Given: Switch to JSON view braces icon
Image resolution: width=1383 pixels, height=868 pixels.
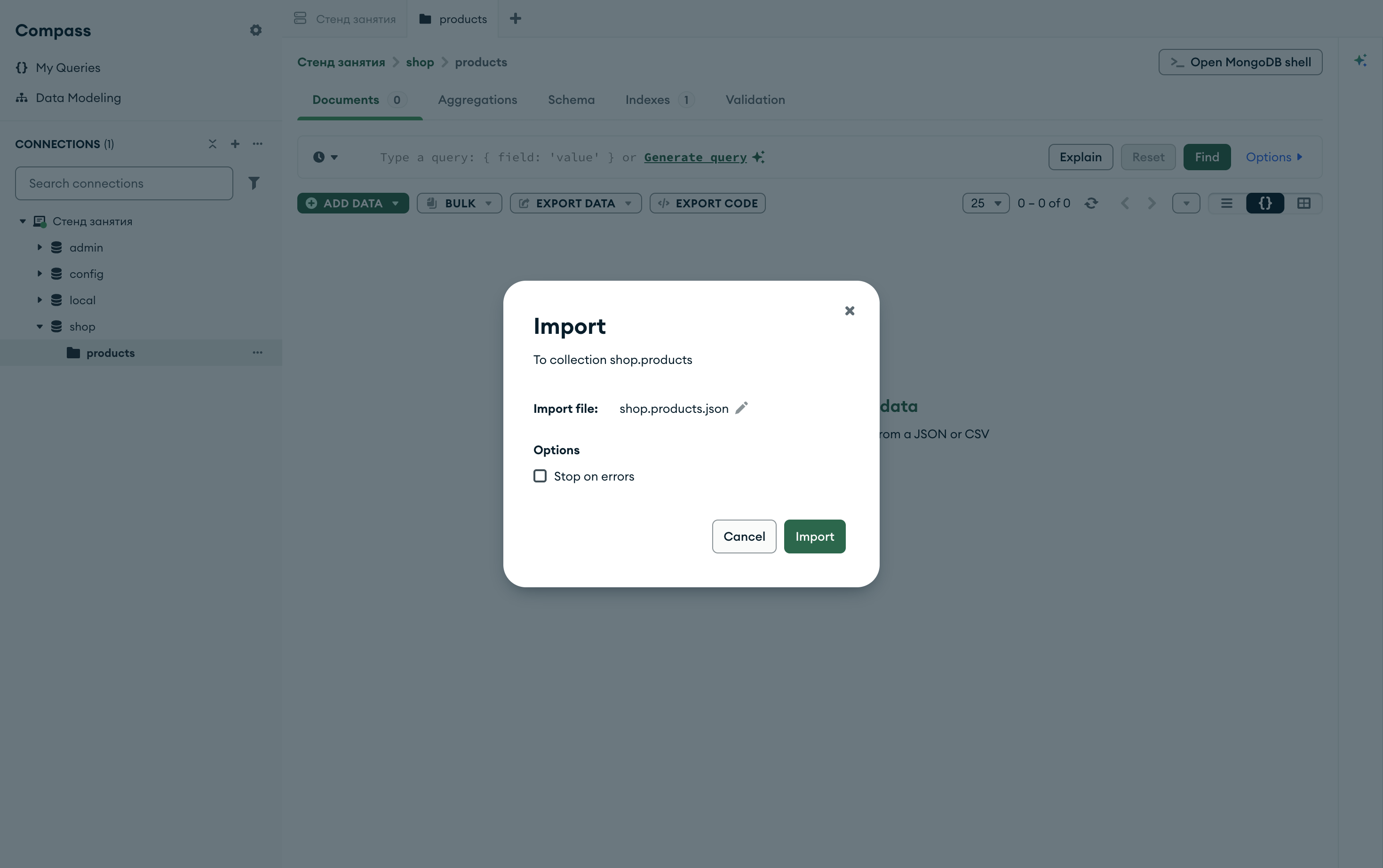Looking at the screenshot, I should [x=1265, y=203].
